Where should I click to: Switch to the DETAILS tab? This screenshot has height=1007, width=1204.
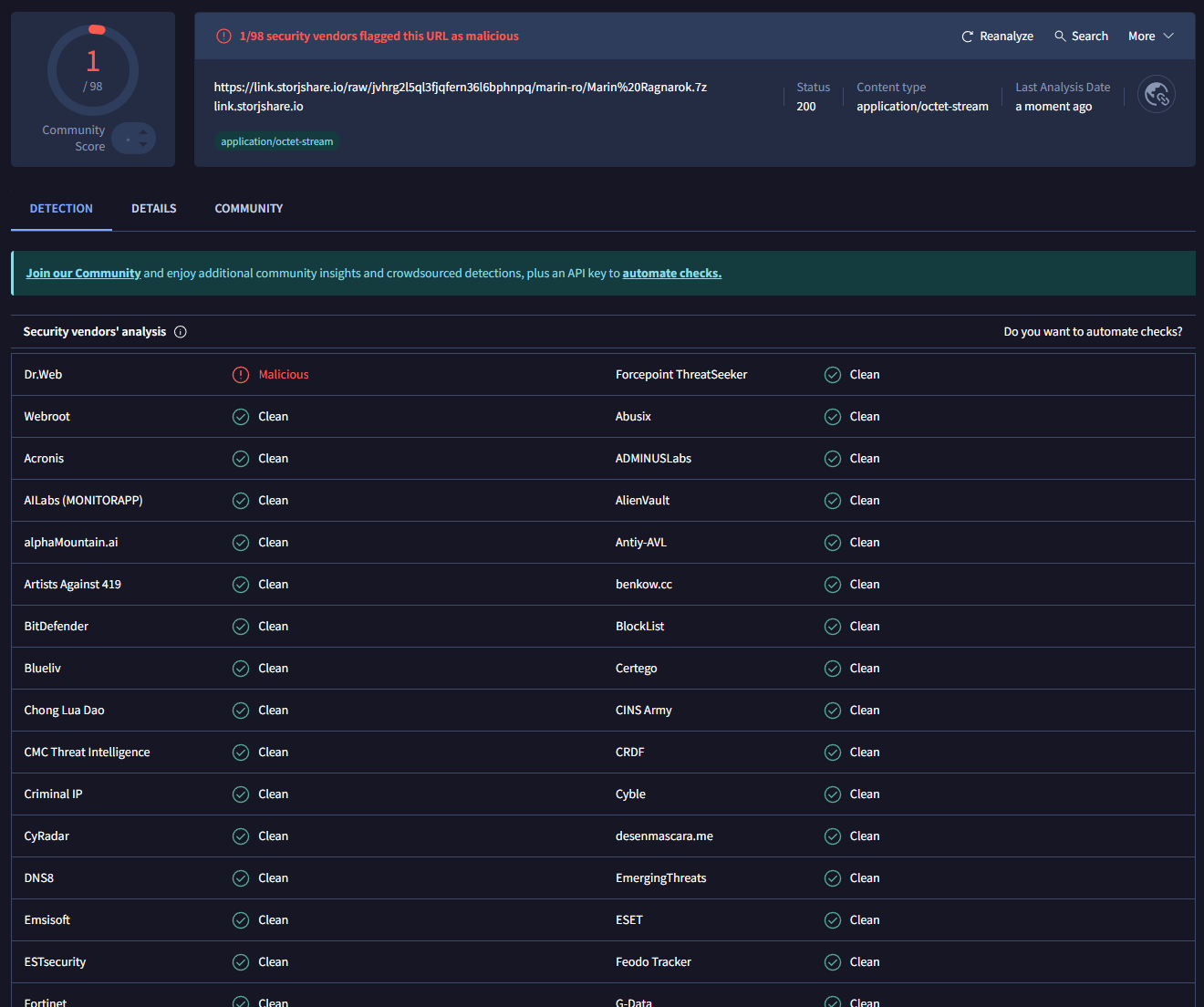[x=153, y=208]
